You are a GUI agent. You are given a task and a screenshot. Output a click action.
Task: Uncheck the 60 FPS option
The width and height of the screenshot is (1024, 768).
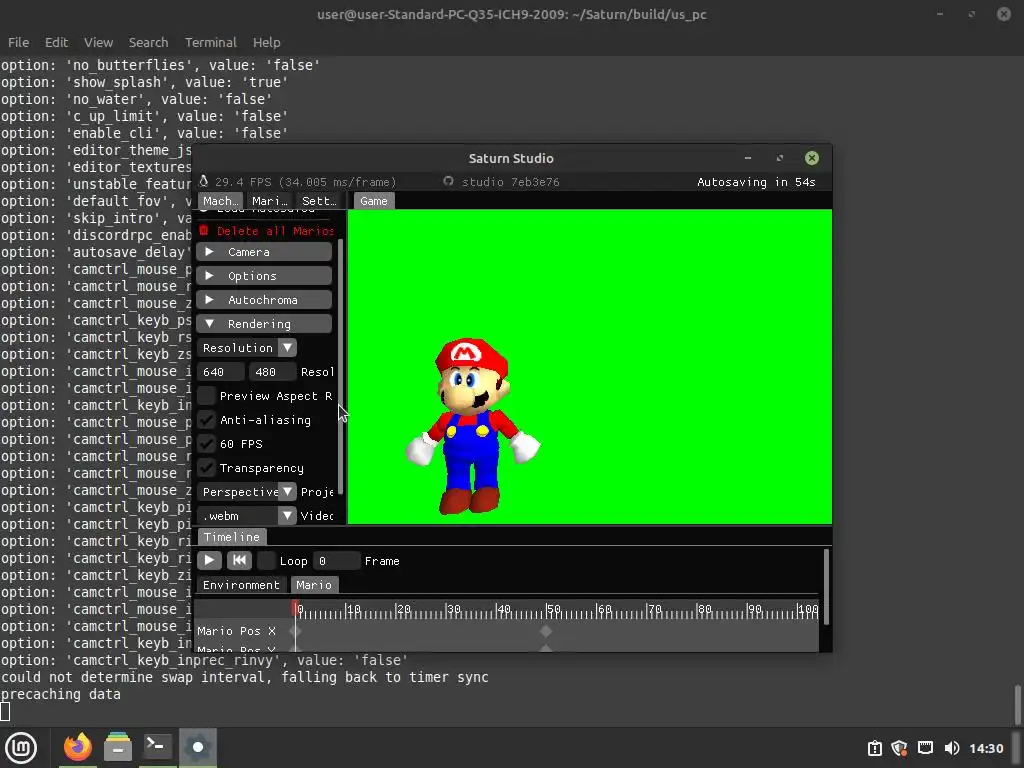(206, 444)
